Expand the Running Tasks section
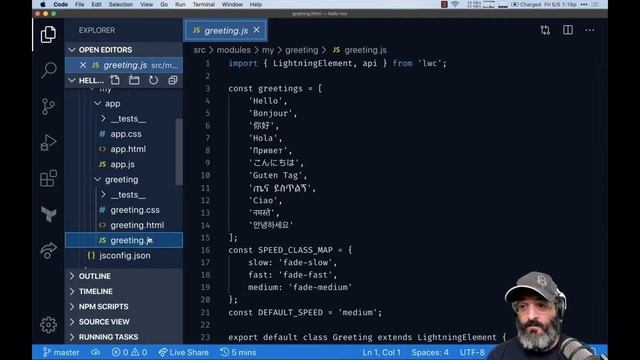The width and height of the screenshot is (640, 360). point(124,337)
